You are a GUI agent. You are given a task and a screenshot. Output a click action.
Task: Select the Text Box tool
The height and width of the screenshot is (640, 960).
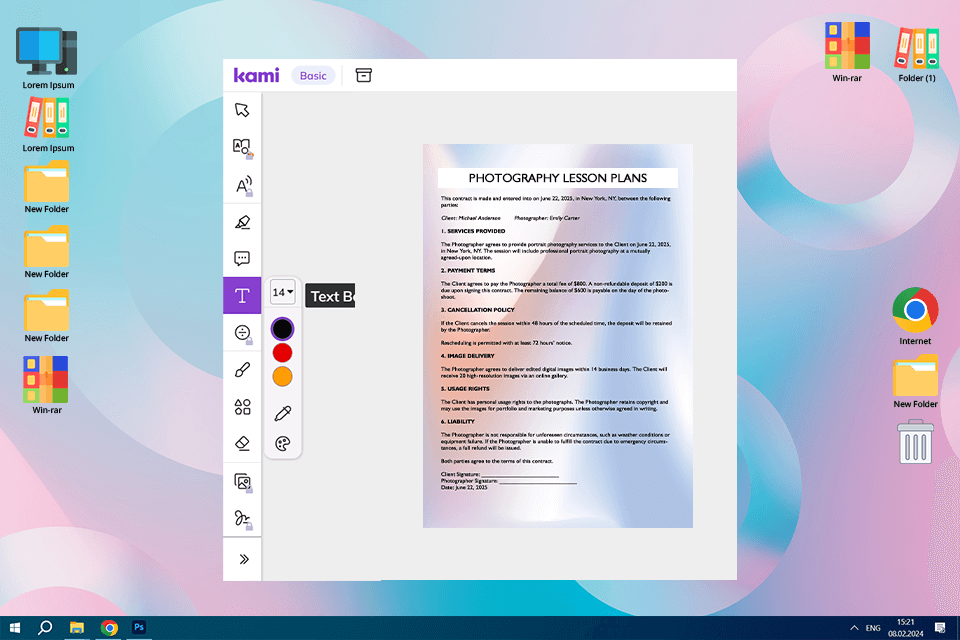click(x=242, y=296)
